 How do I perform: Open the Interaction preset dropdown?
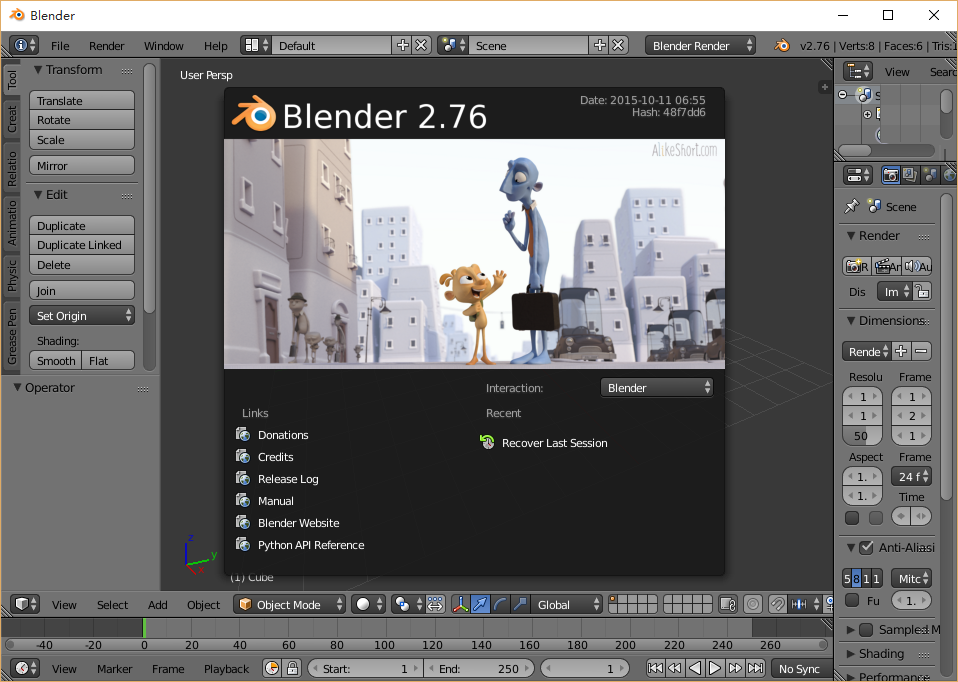click(657, 388)
